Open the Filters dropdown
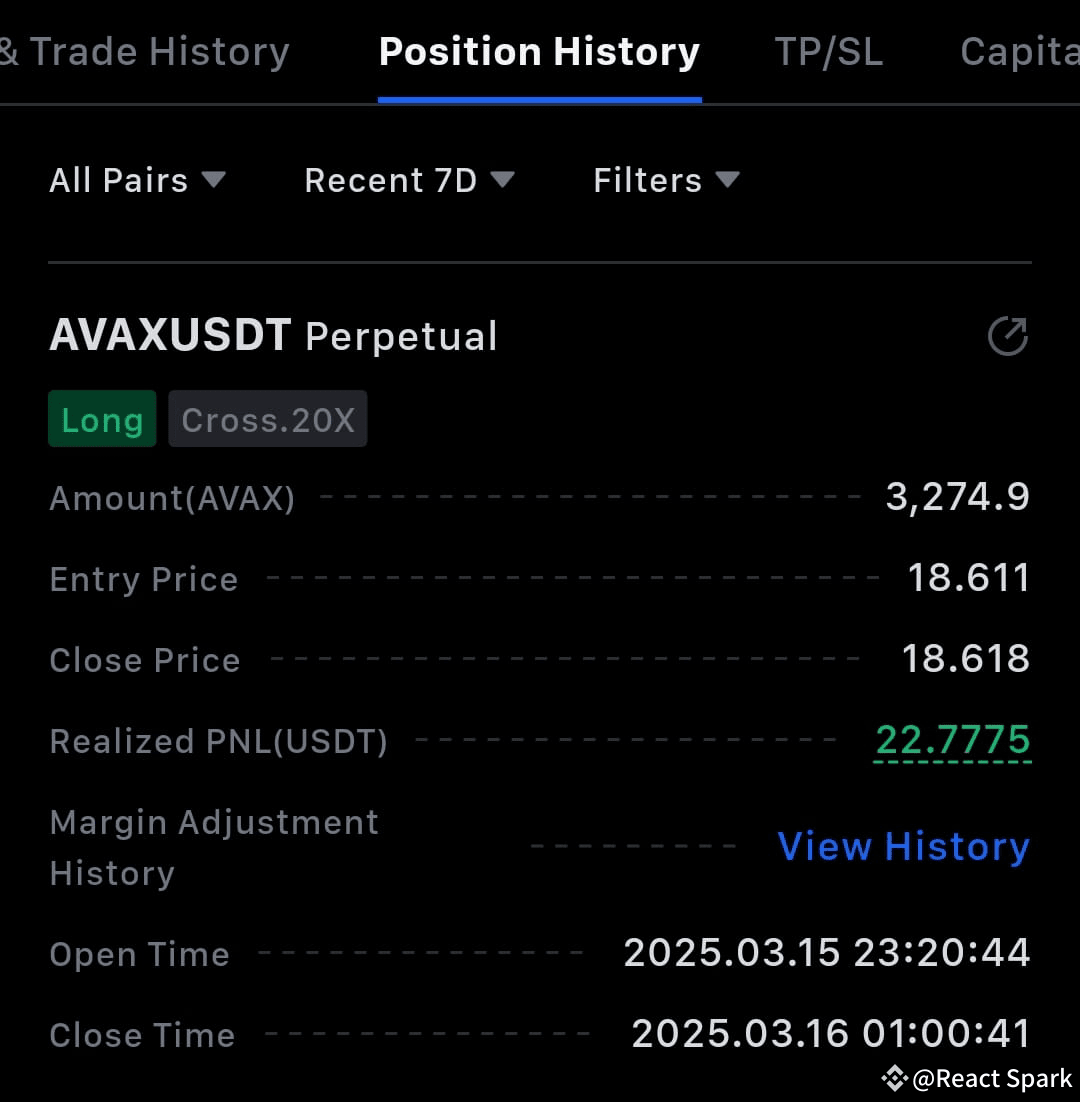This screenshot has width=1080, height=1102. 667,180
